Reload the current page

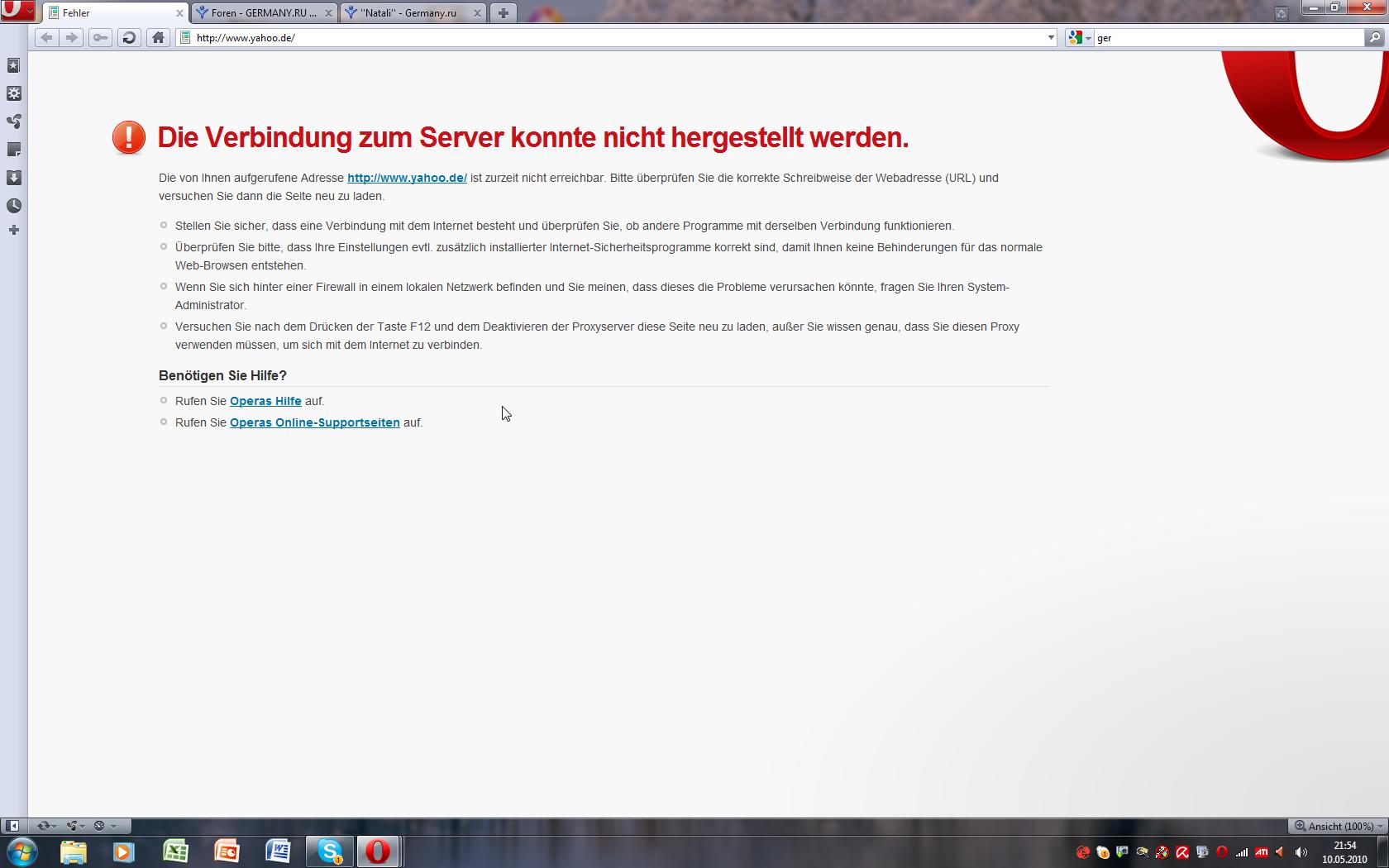pos(129,37)
